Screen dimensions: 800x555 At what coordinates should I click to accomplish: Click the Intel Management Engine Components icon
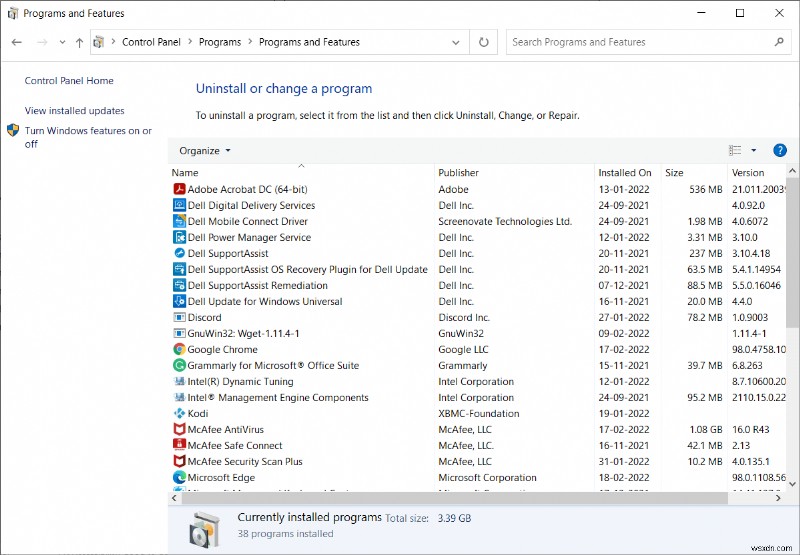click(179, 397)
